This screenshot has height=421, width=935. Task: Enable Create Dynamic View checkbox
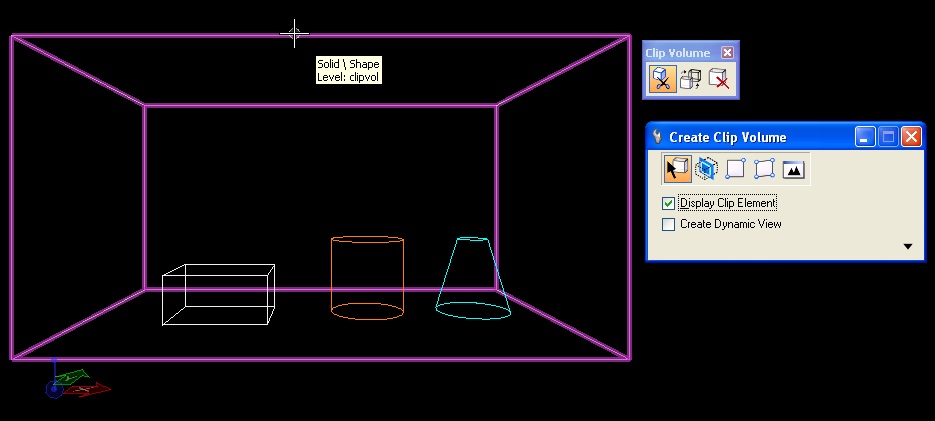668,224
